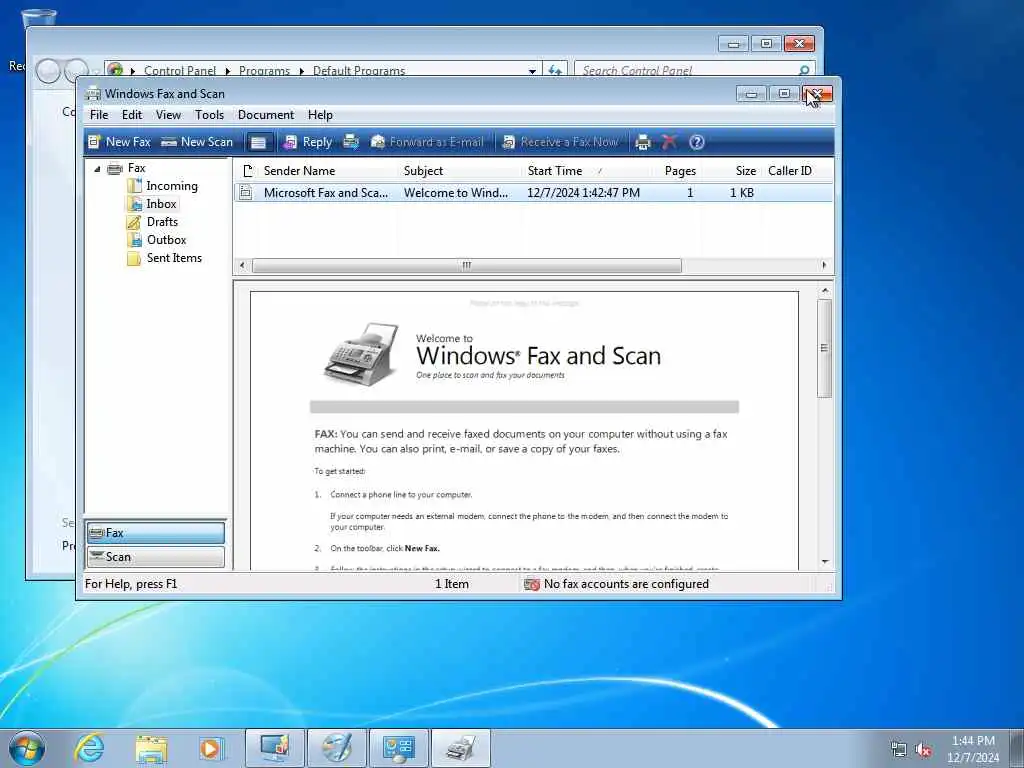Image resolution: width=1024 pixels, height=768 pixels.
Task: Switch to the Fax and Scan taskbar button
Action: click(460, 748)
